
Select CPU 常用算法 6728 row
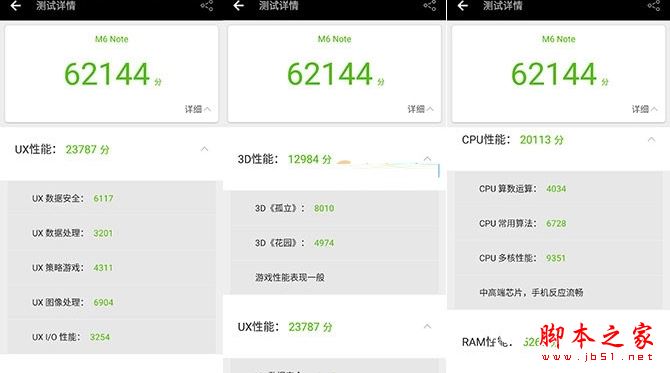(x=558, y=223)
